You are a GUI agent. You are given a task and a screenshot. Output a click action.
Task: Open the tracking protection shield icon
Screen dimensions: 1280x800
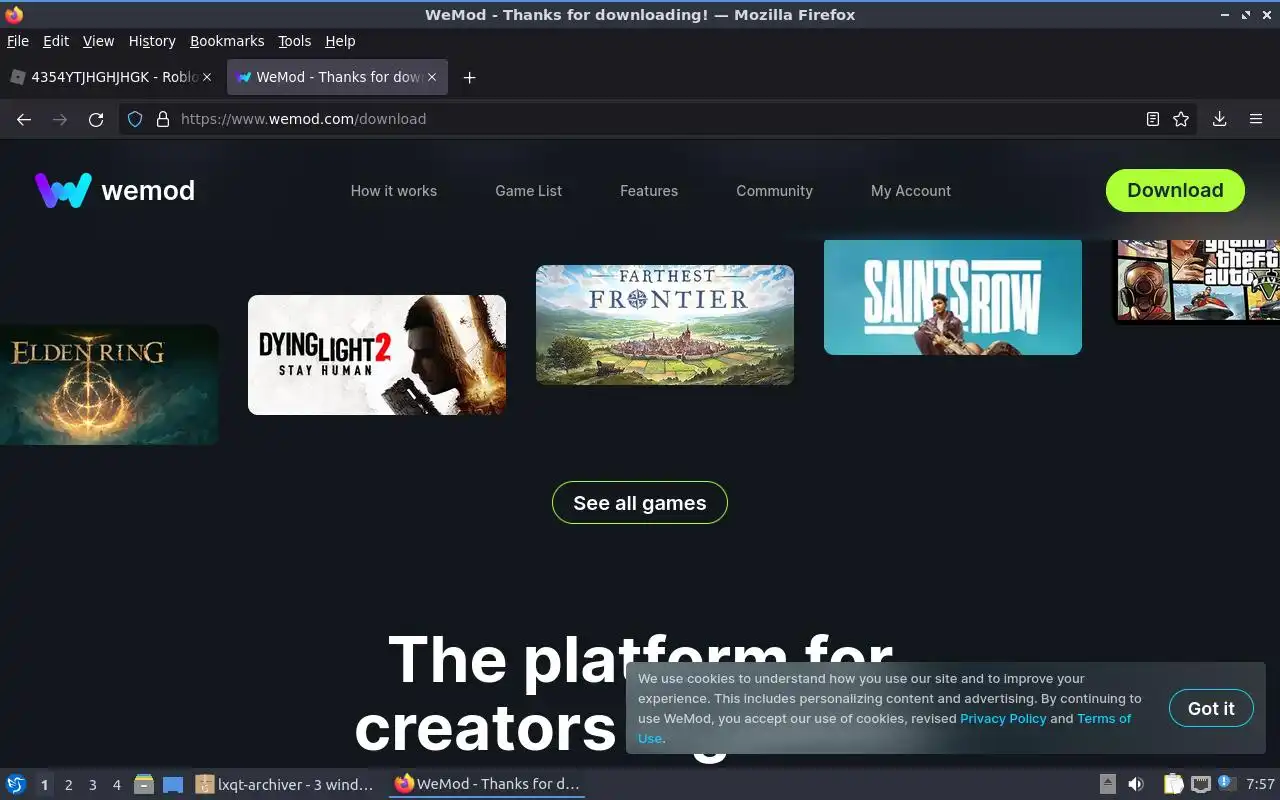137,119
